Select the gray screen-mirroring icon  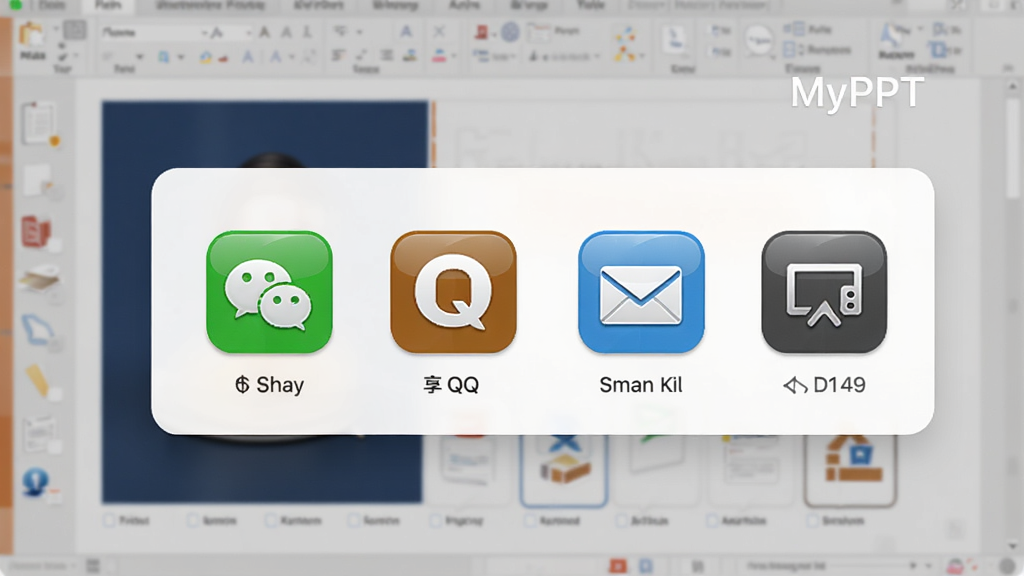click(x=824, y=292)
